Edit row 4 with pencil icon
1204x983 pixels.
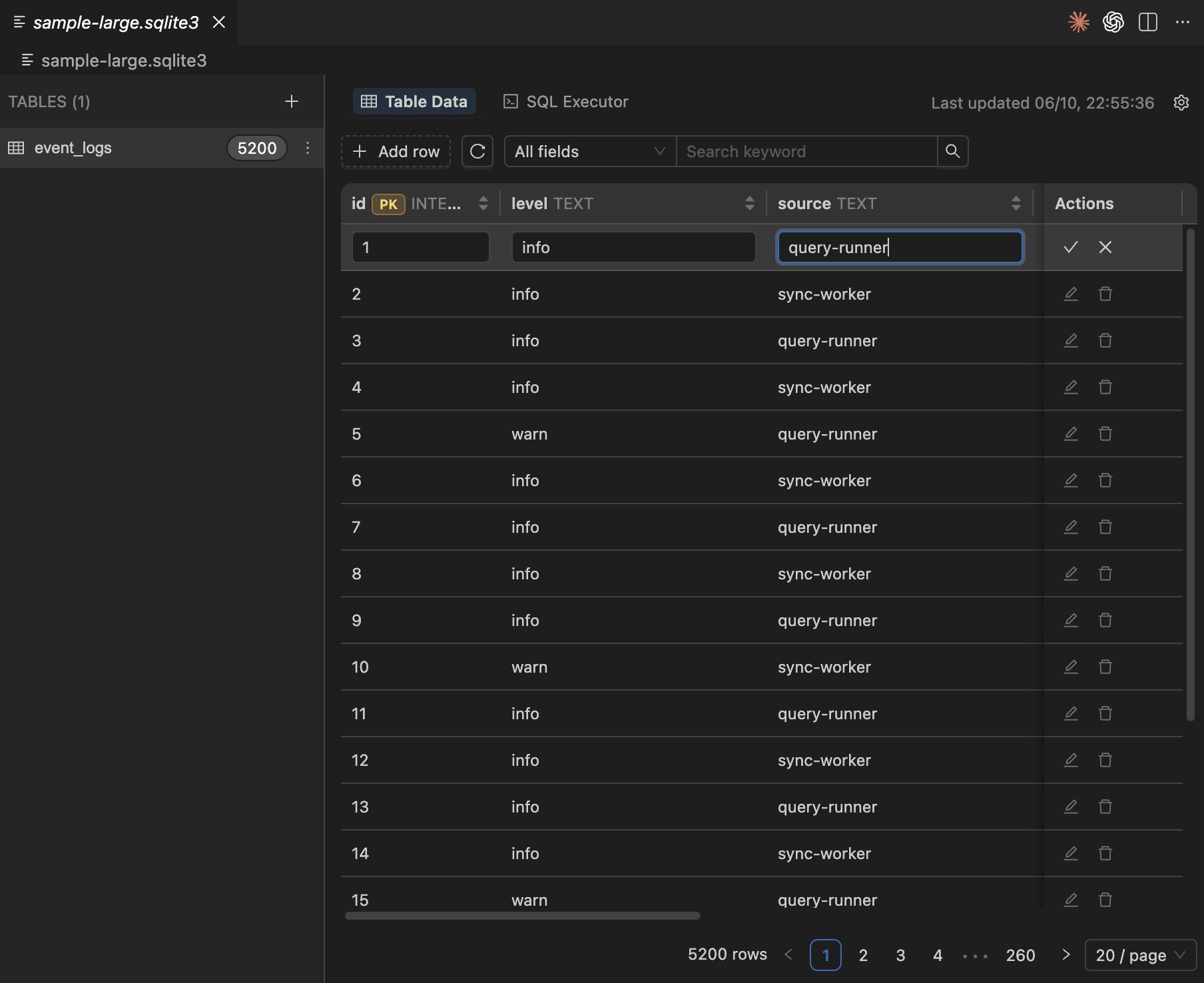1071,387
